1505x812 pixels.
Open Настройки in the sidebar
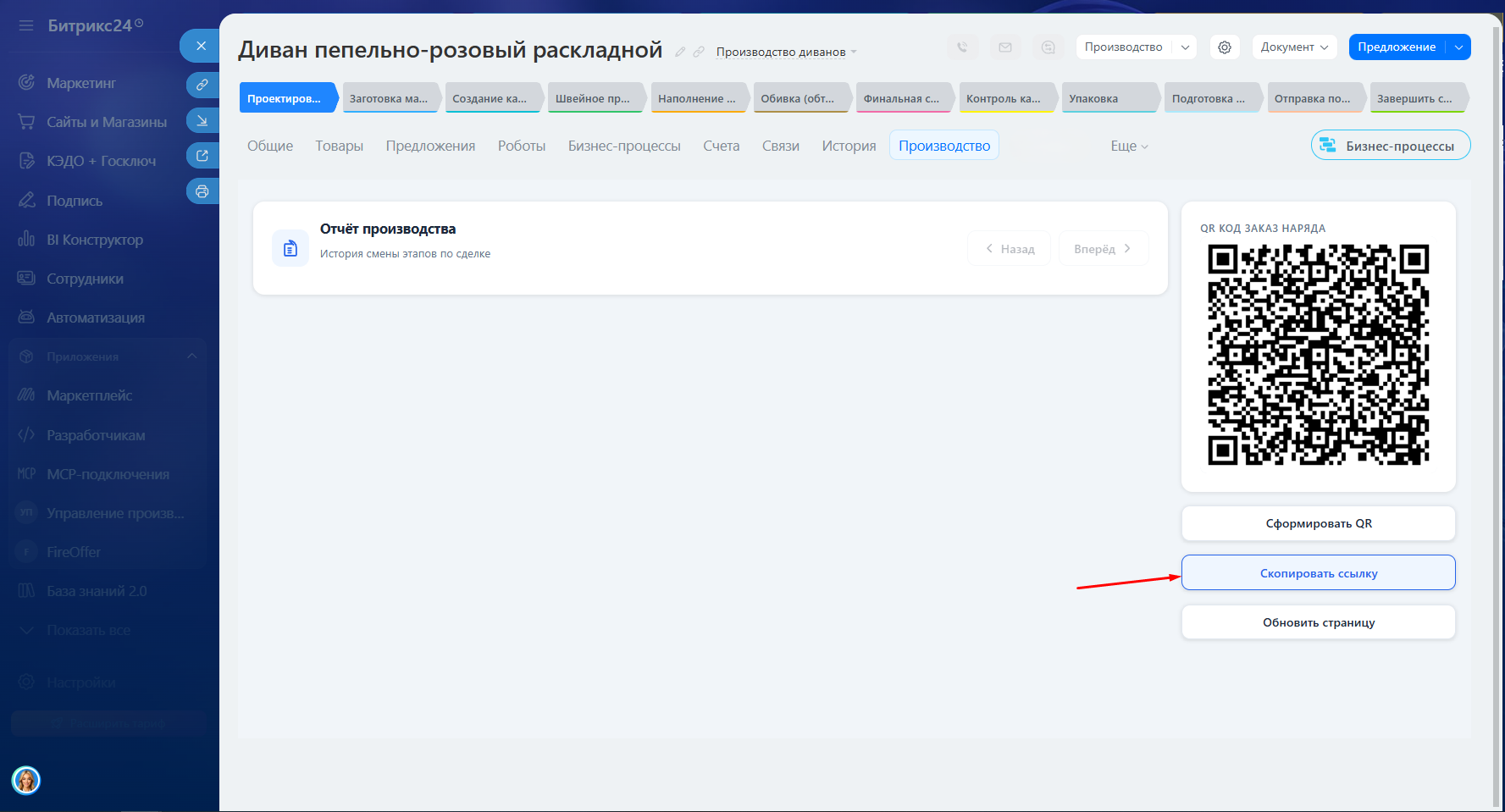coord(81,682)
